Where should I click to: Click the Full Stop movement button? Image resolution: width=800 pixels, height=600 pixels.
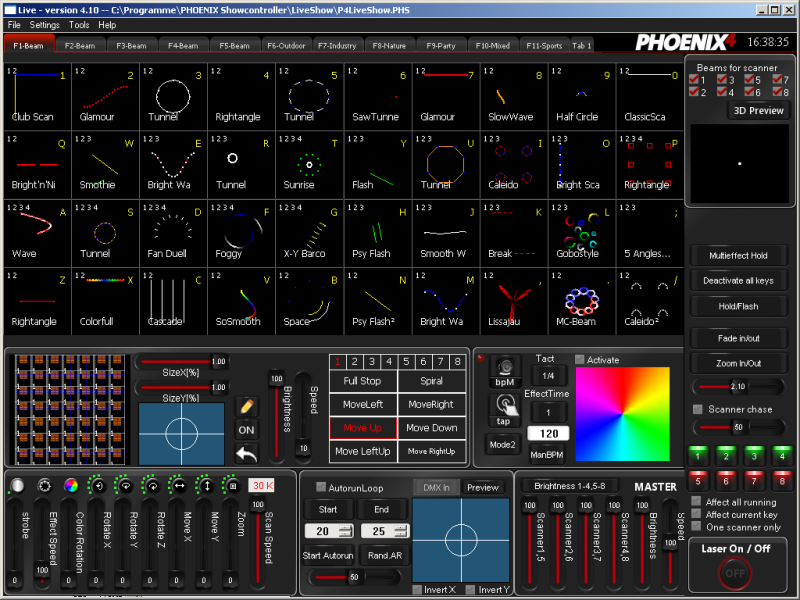363,381
